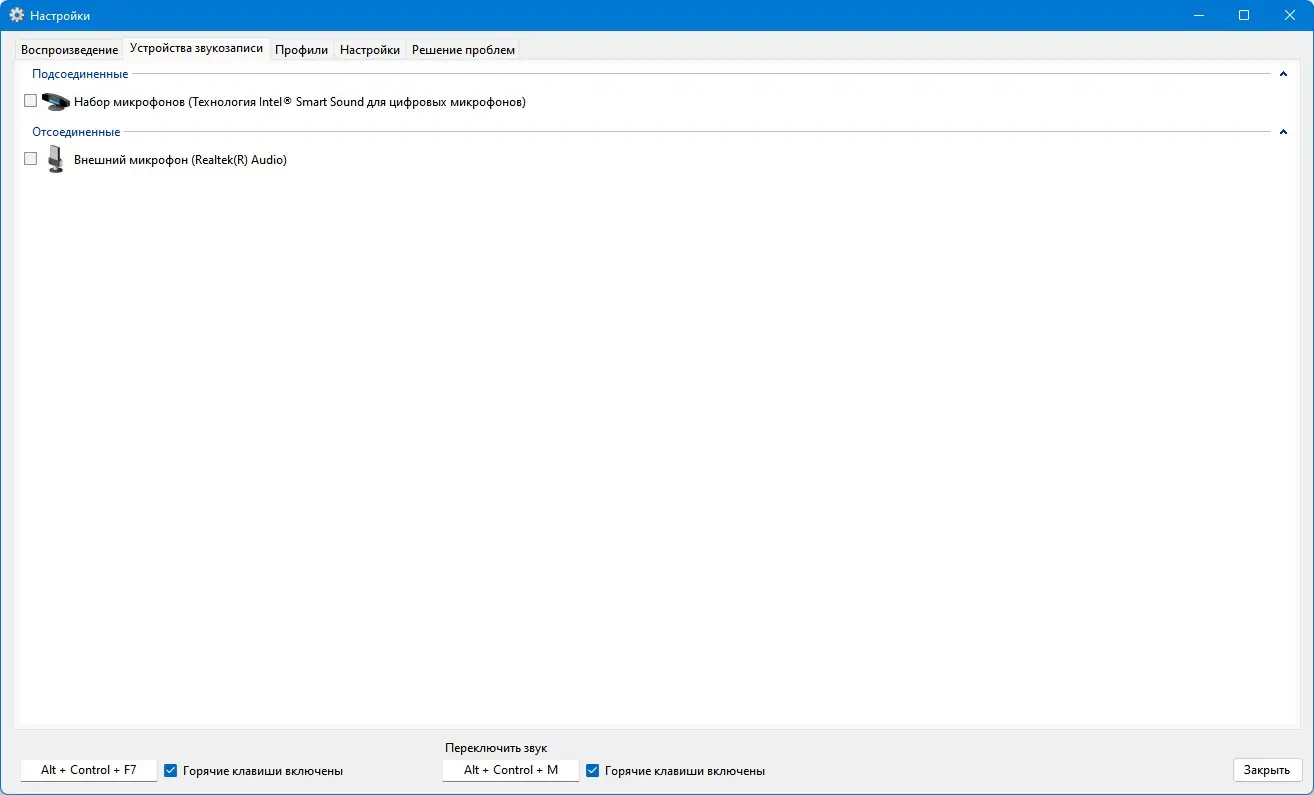Open the Профили tab
The image size is (1314, 795).
[302, 50]
